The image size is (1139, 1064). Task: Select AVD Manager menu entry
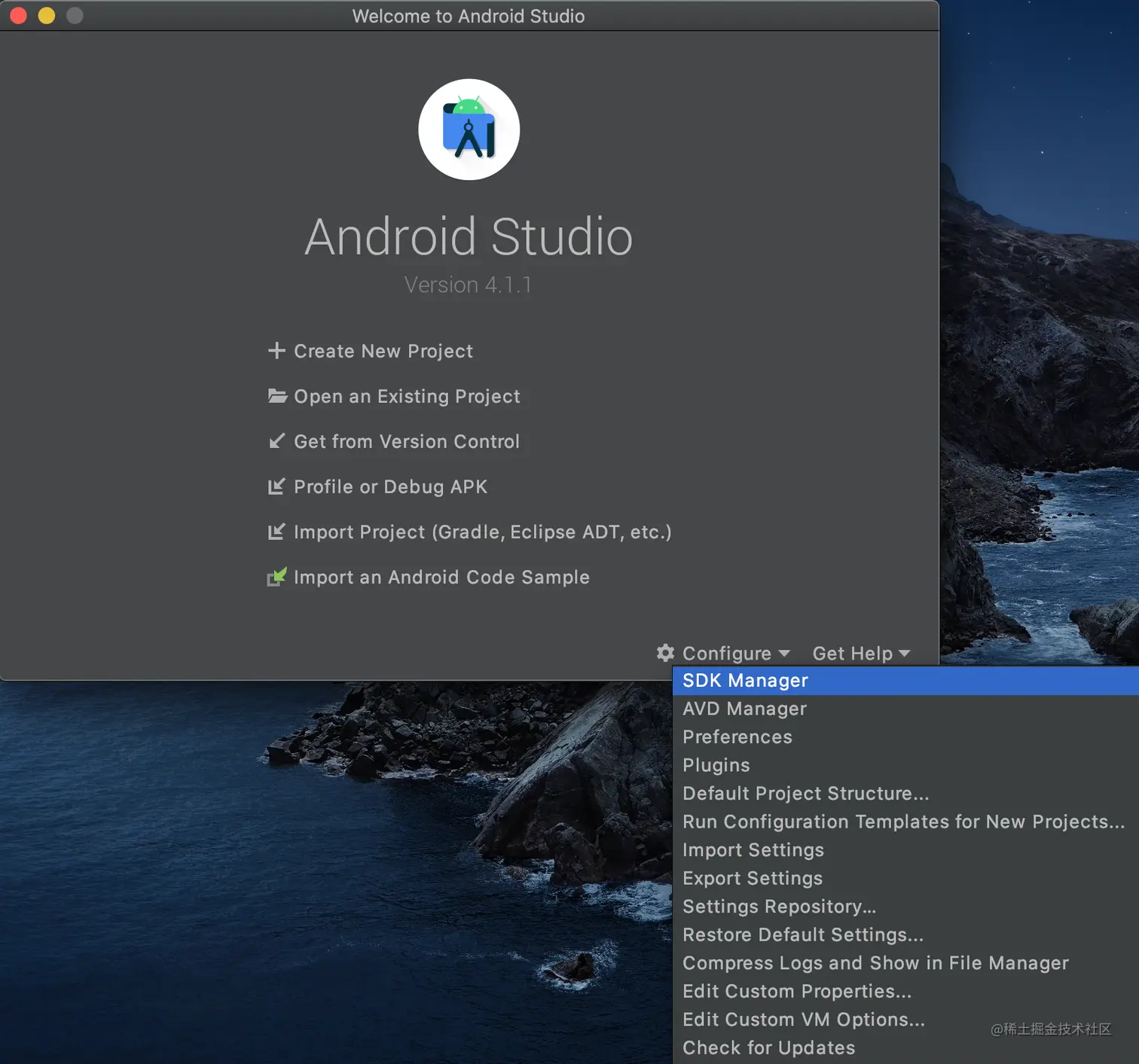pyautogui.click(x=744, y=709)
